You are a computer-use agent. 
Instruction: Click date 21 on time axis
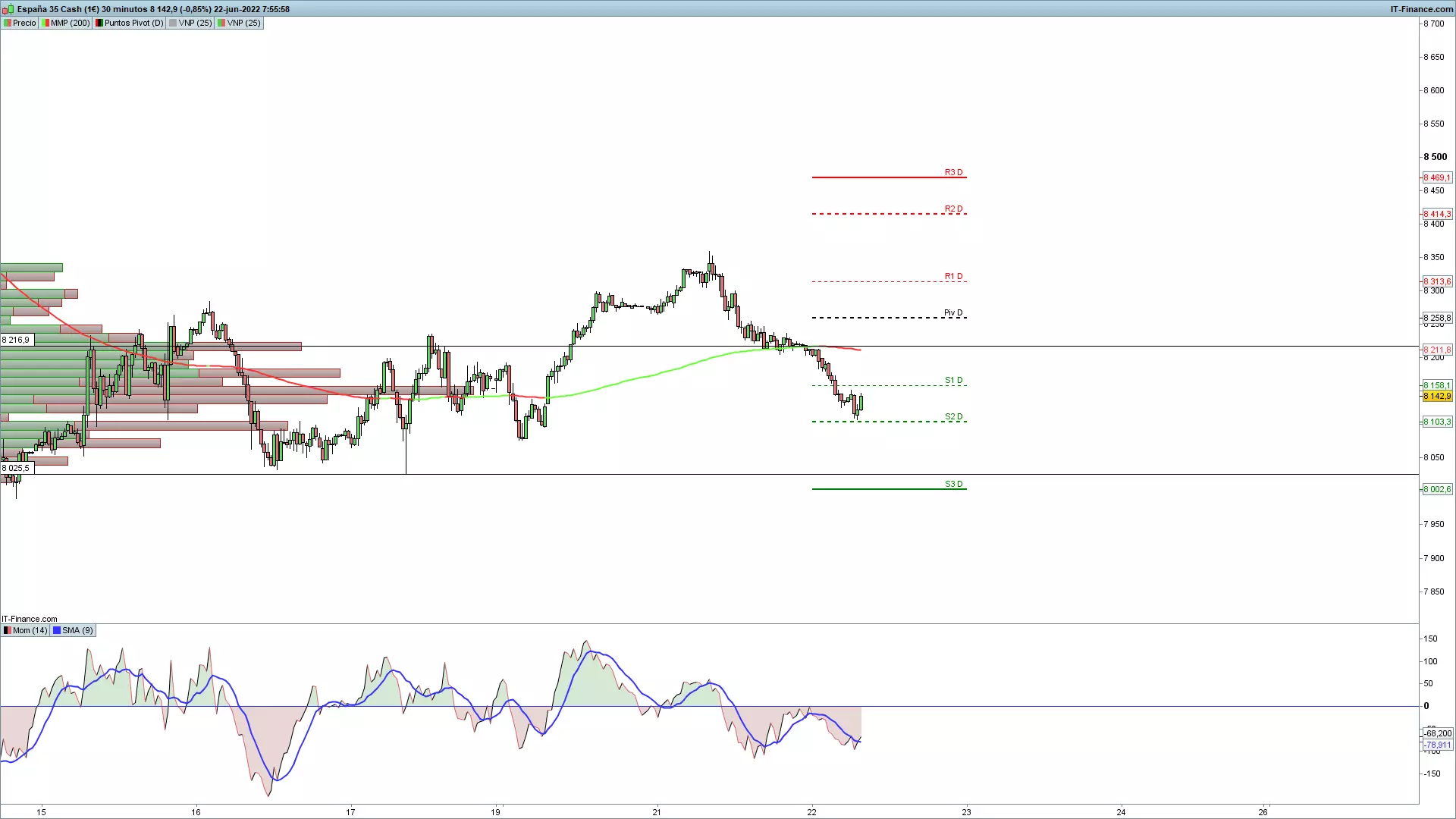point(657,812)
